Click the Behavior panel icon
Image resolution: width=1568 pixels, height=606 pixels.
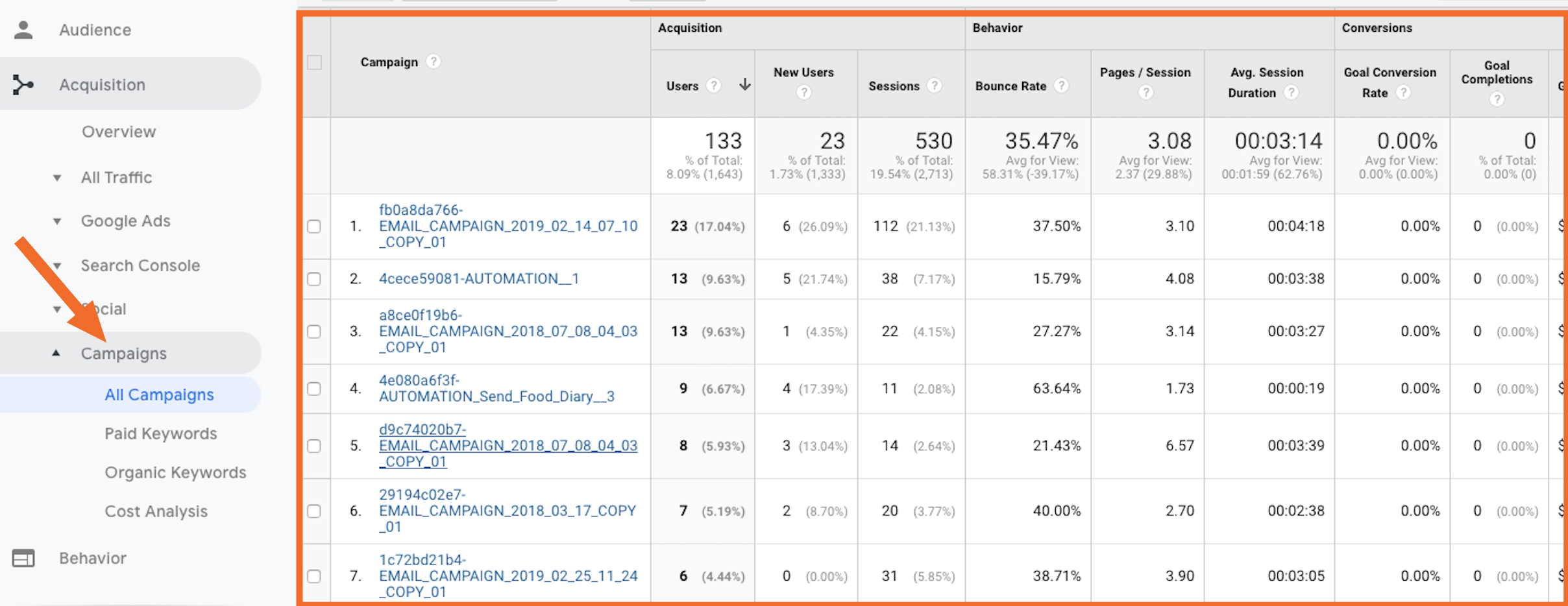click(x=23, y=558)
